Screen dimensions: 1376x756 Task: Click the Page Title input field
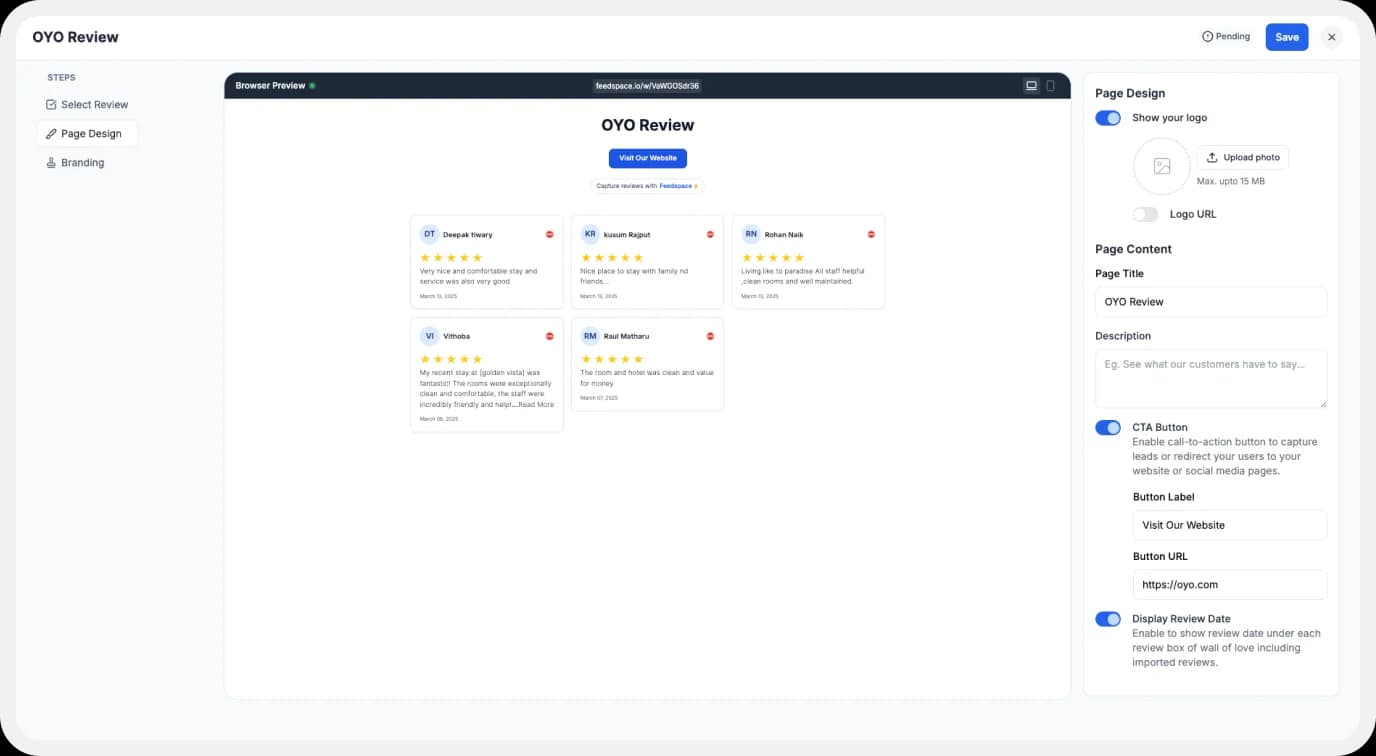pos(1210,301)
